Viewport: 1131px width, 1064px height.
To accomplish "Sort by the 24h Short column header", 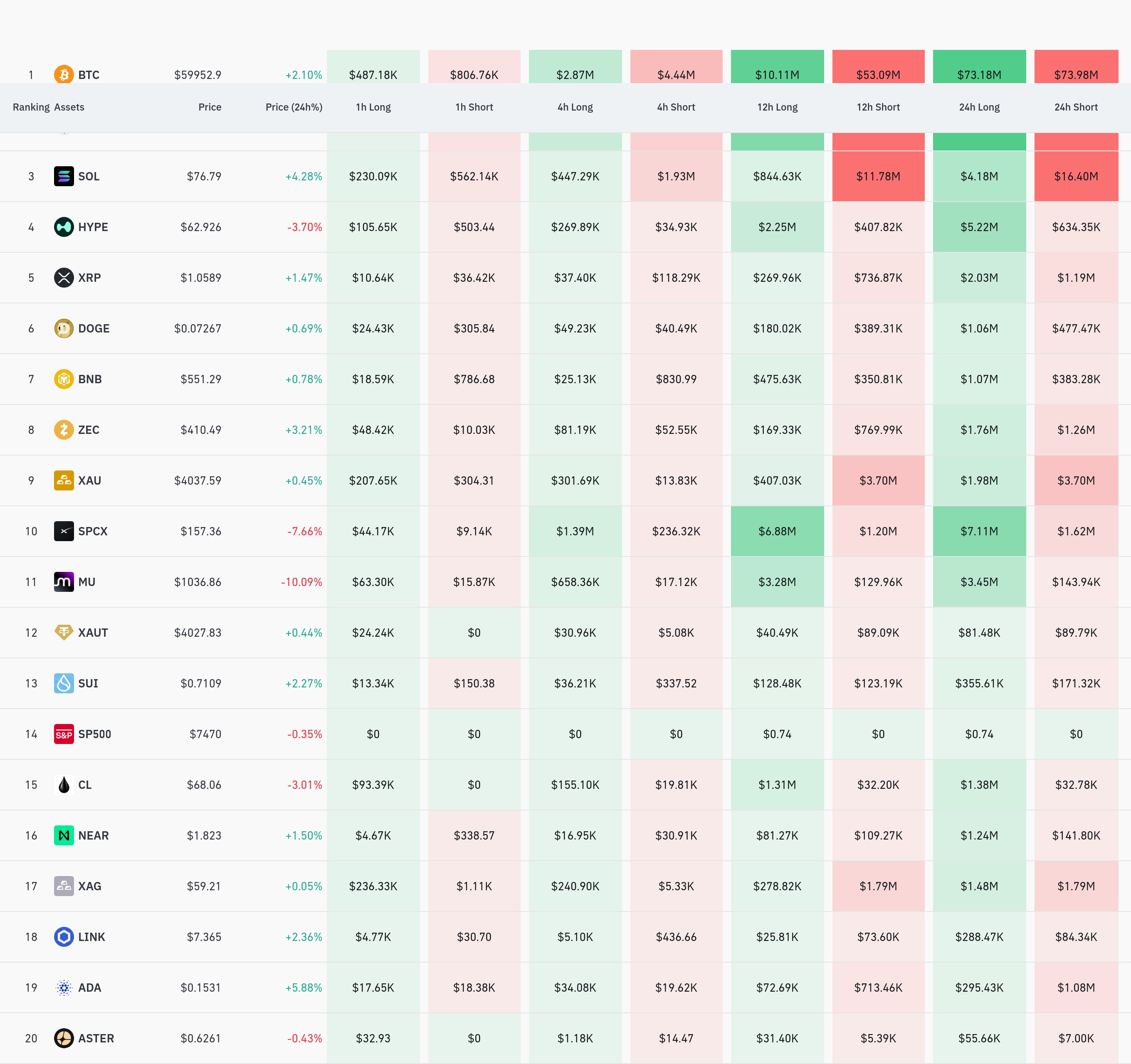I will 1076,107.
